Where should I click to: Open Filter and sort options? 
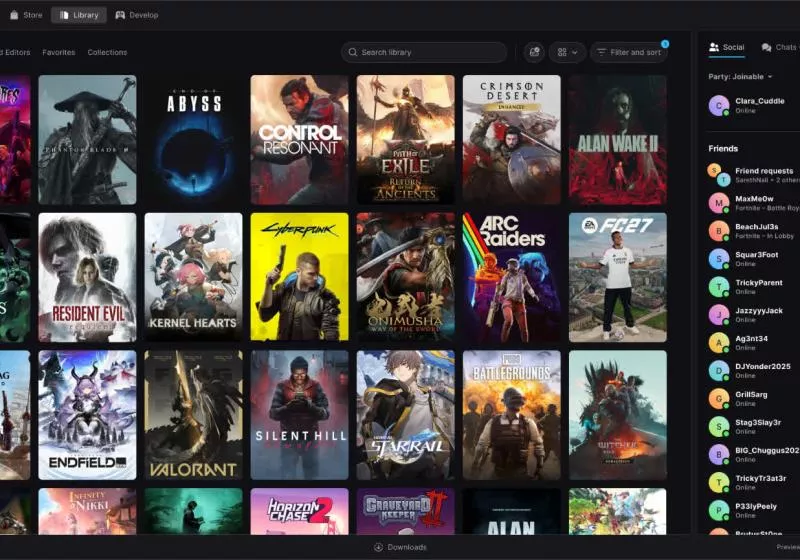pos(629,52)
